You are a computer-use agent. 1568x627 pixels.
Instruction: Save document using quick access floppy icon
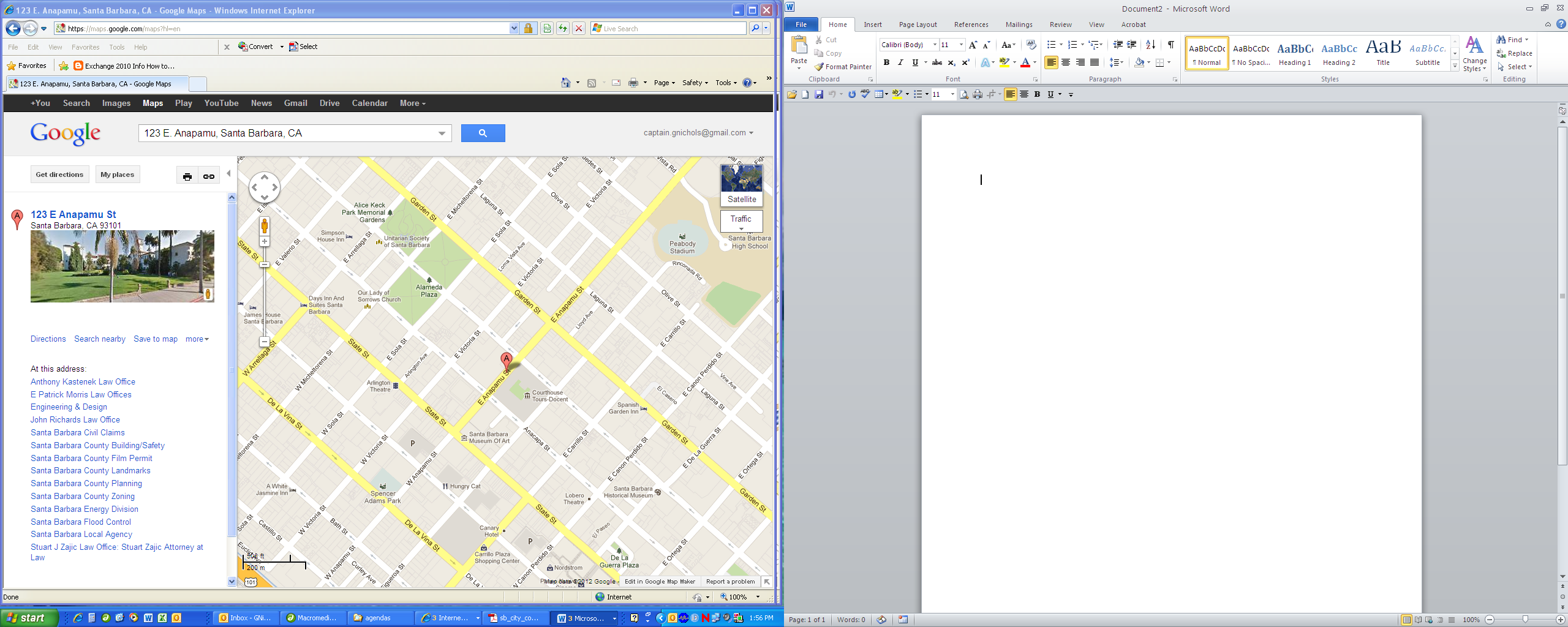coord(818,94)
